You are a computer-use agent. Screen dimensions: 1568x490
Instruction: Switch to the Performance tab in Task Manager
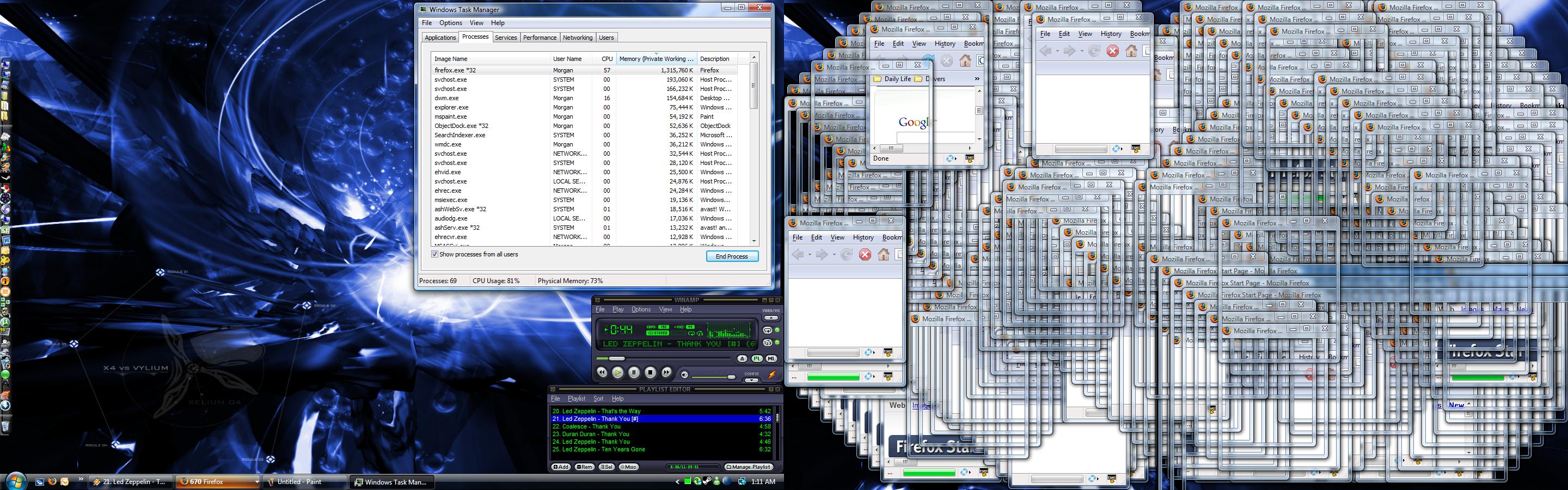540,38
